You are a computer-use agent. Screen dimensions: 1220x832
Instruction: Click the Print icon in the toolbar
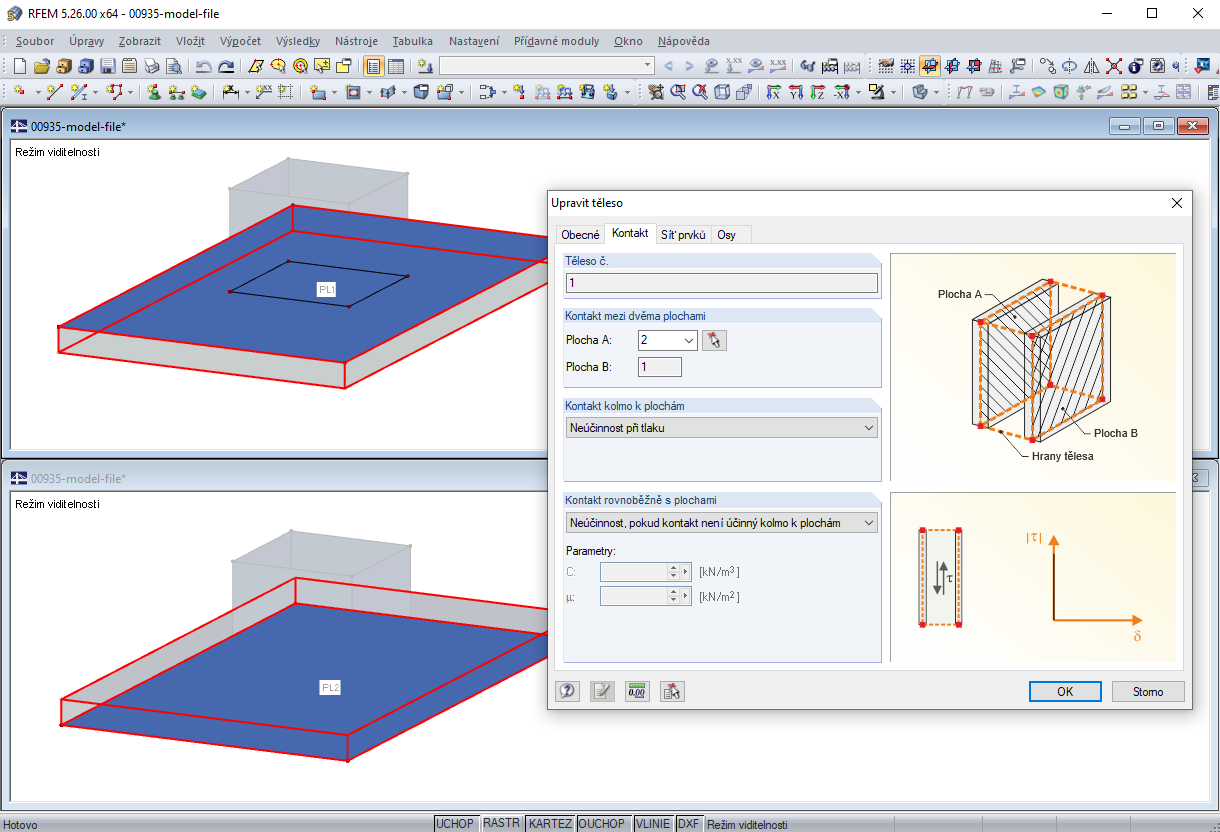[152, 67]
